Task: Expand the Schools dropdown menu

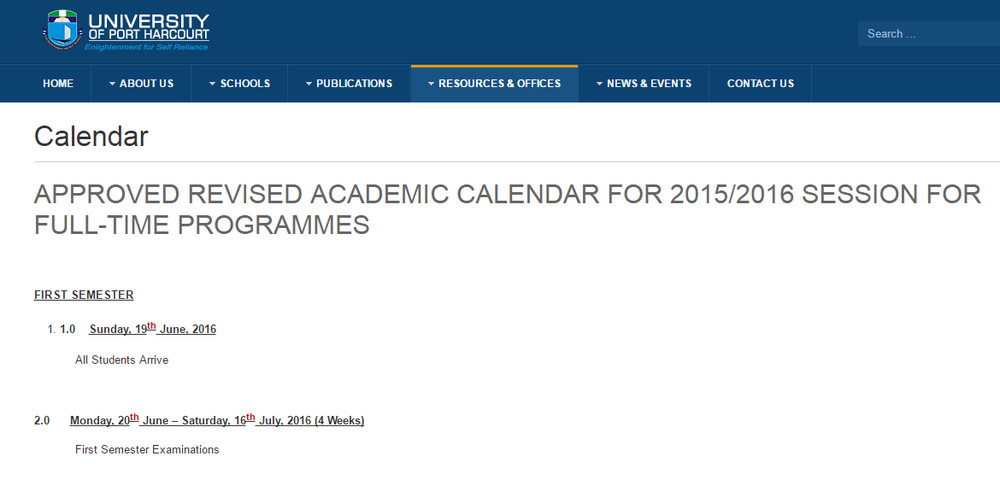Action: click(239, 84)
